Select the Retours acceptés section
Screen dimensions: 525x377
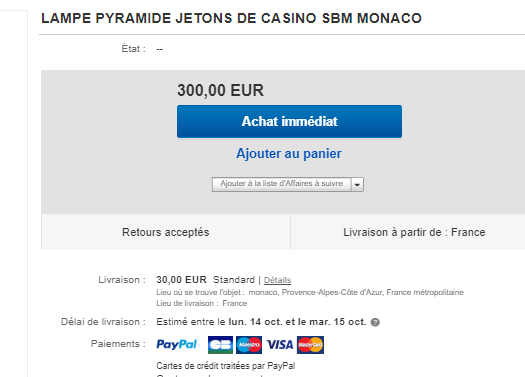(166, 232)
